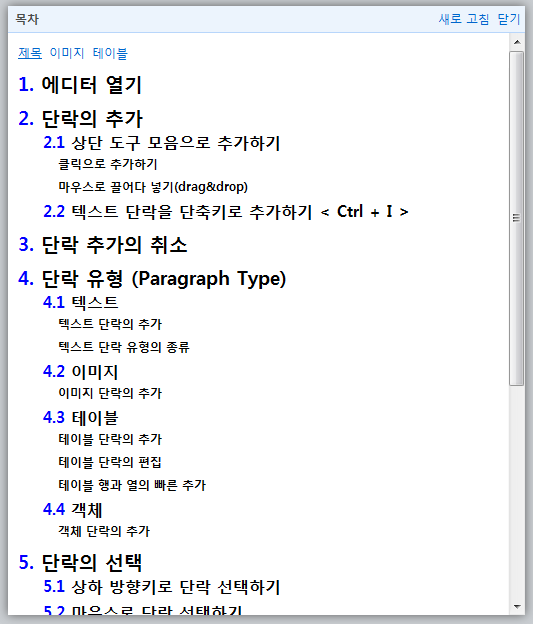Switch to the 테이블 tab
The height and width of the screenshot is (624, 533).
click(x=110, y=53)
